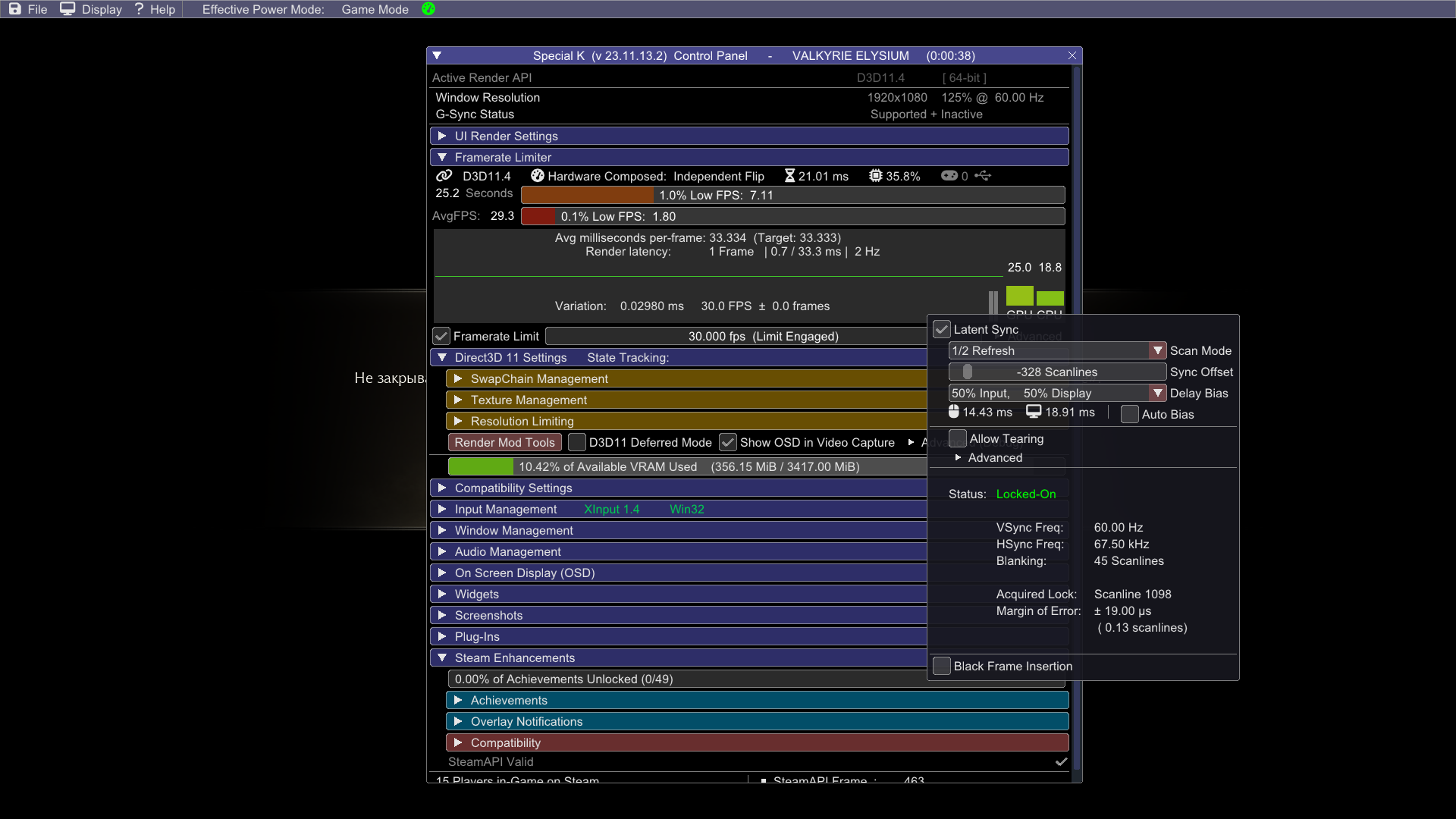Open the Scan Mode refresh dropdown
Screen dimensions: 1456x819
click(x=1157, y=350)
